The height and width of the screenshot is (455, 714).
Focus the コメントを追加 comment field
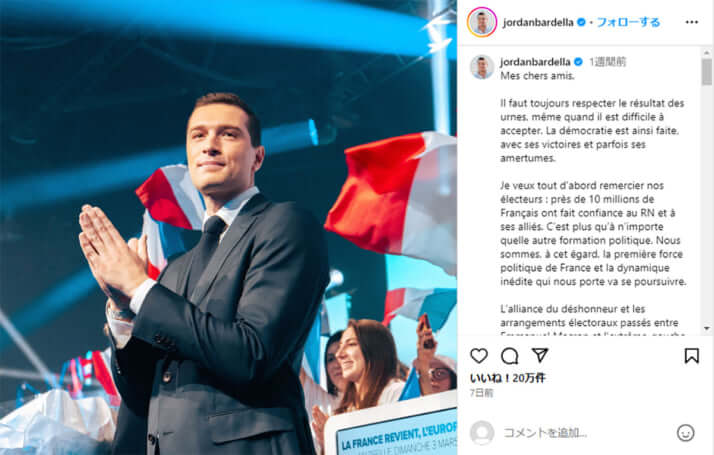[x=585, y=433]
